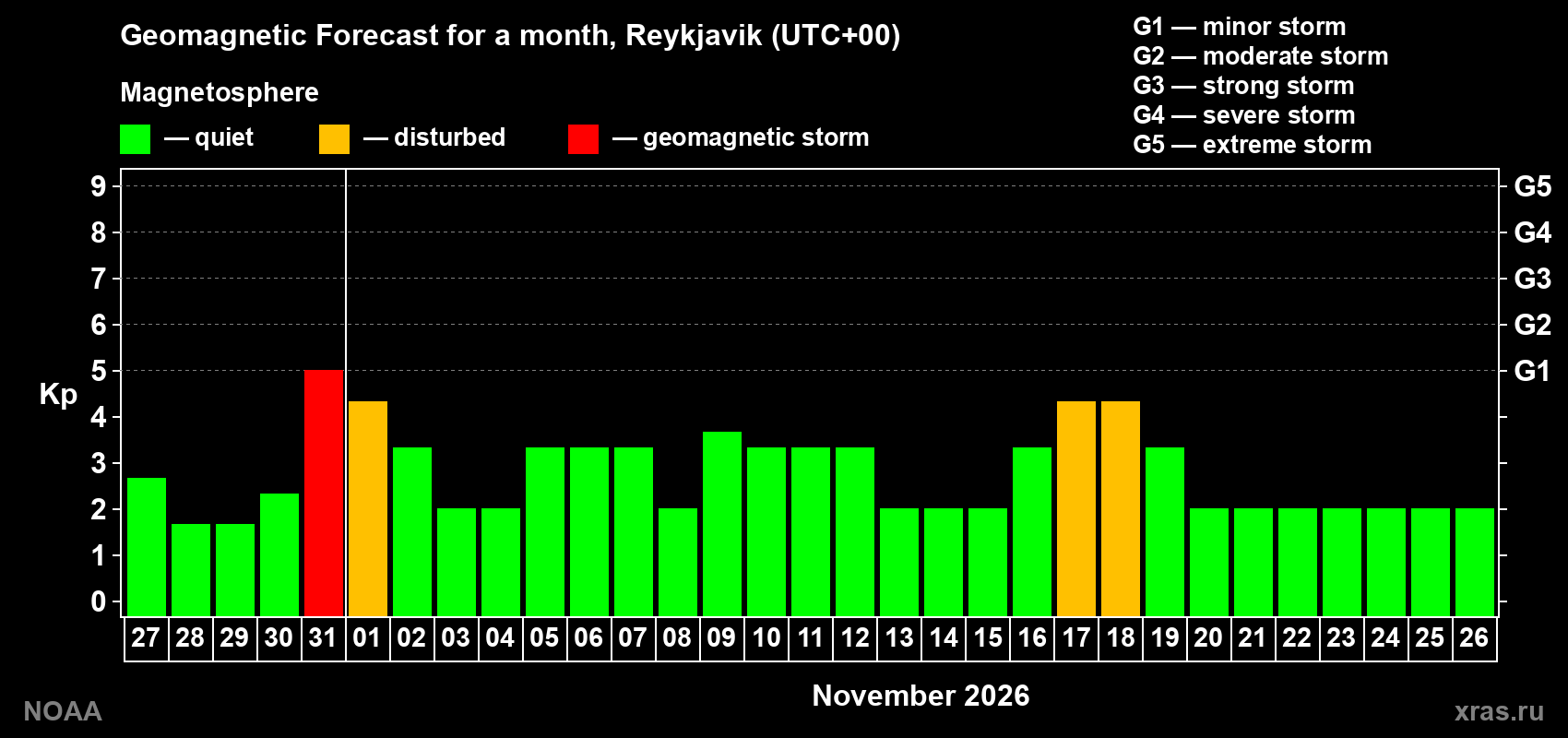Click the date label '13' on the axis
The image size is (1568, 738).
click(x=898, y=637)
